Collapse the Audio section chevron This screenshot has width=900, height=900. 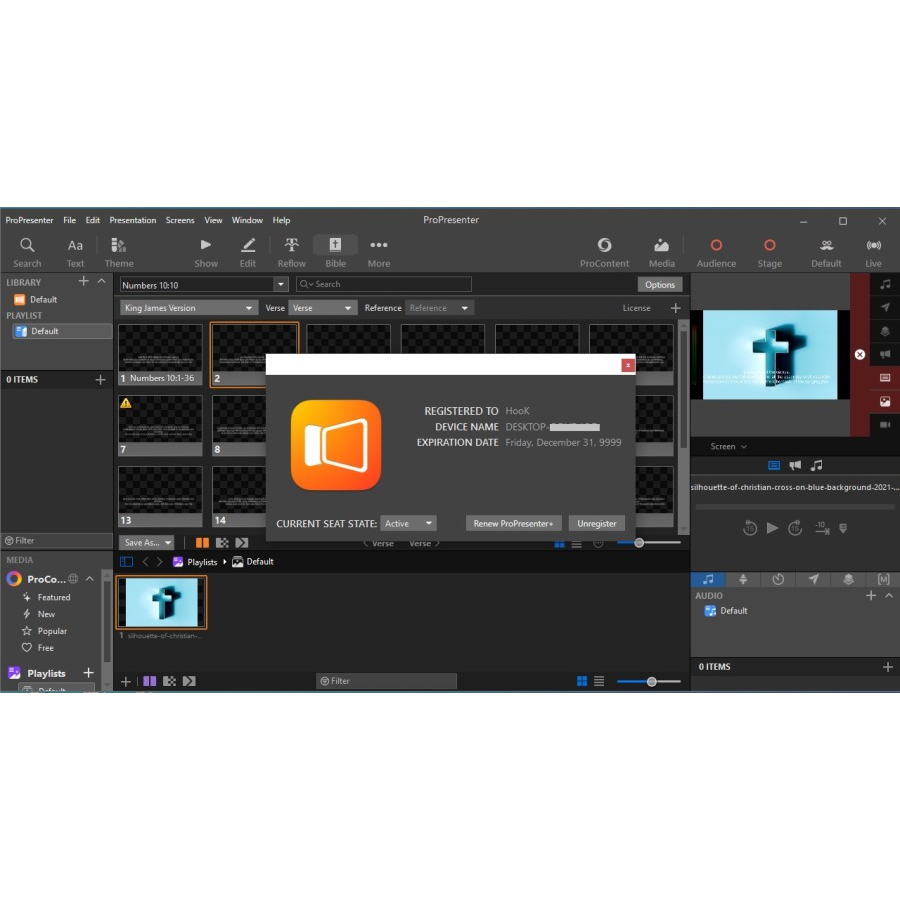pos(889,596)
